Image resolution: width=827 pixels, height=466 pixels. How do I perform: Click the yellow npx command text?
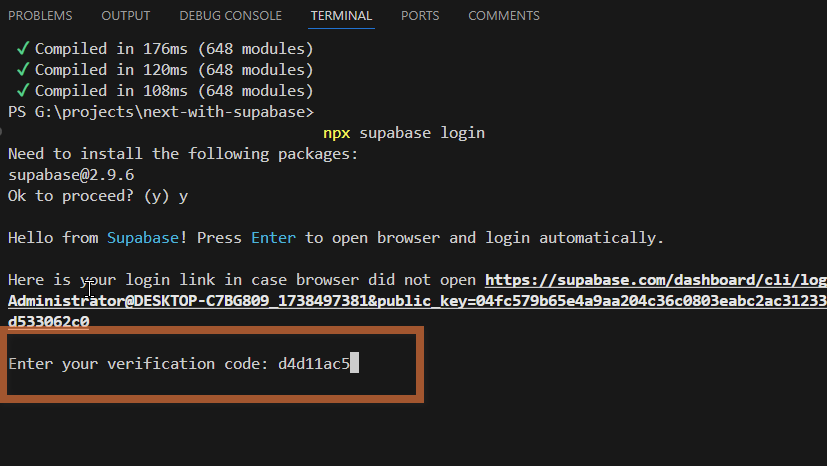pyautogui.click(x=336, y=133)
